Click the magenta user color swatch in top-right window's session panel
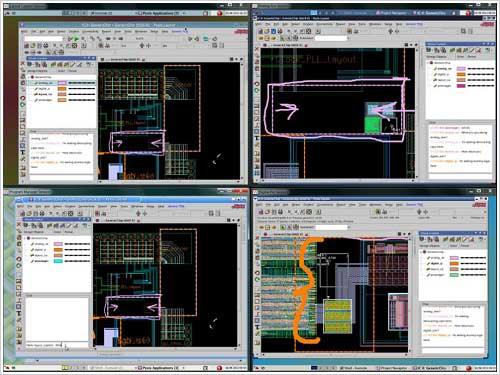The width and height of the screenshot is (500, 375). pos(461,86)
